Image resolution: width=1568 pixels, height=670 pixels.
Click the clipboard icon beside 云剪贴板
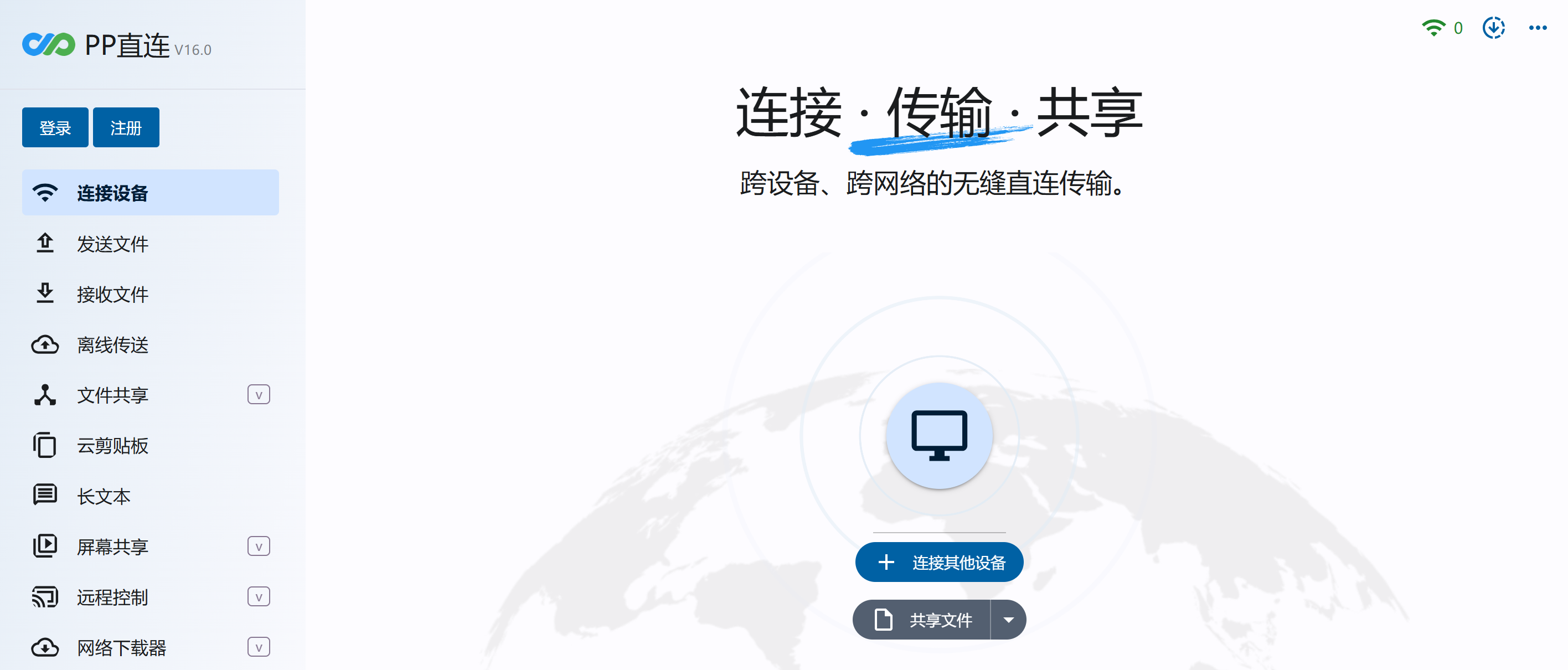click(x=45, y=445)
